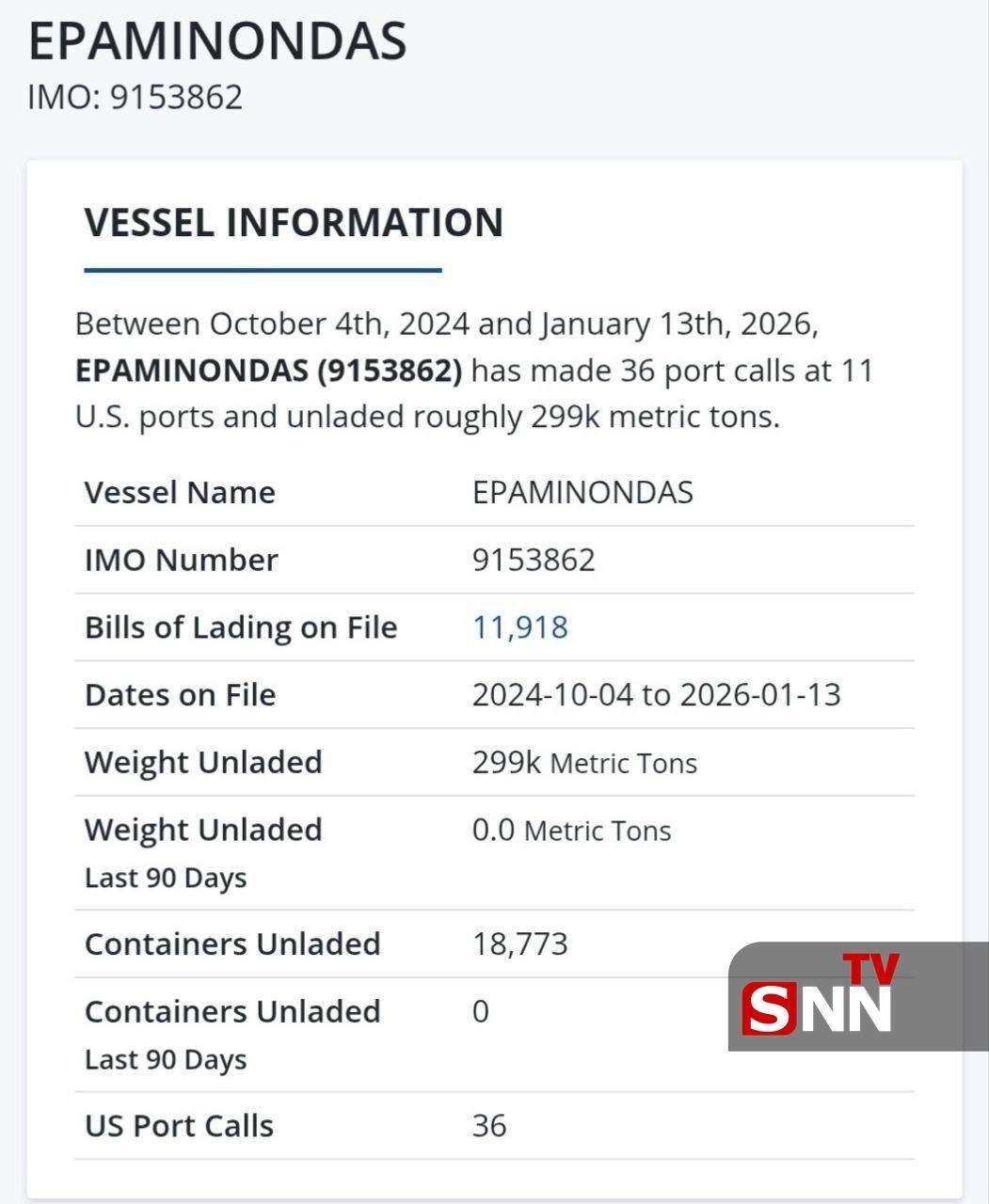Select the Vessel Name row label
989x1204 pixels.
180,493
